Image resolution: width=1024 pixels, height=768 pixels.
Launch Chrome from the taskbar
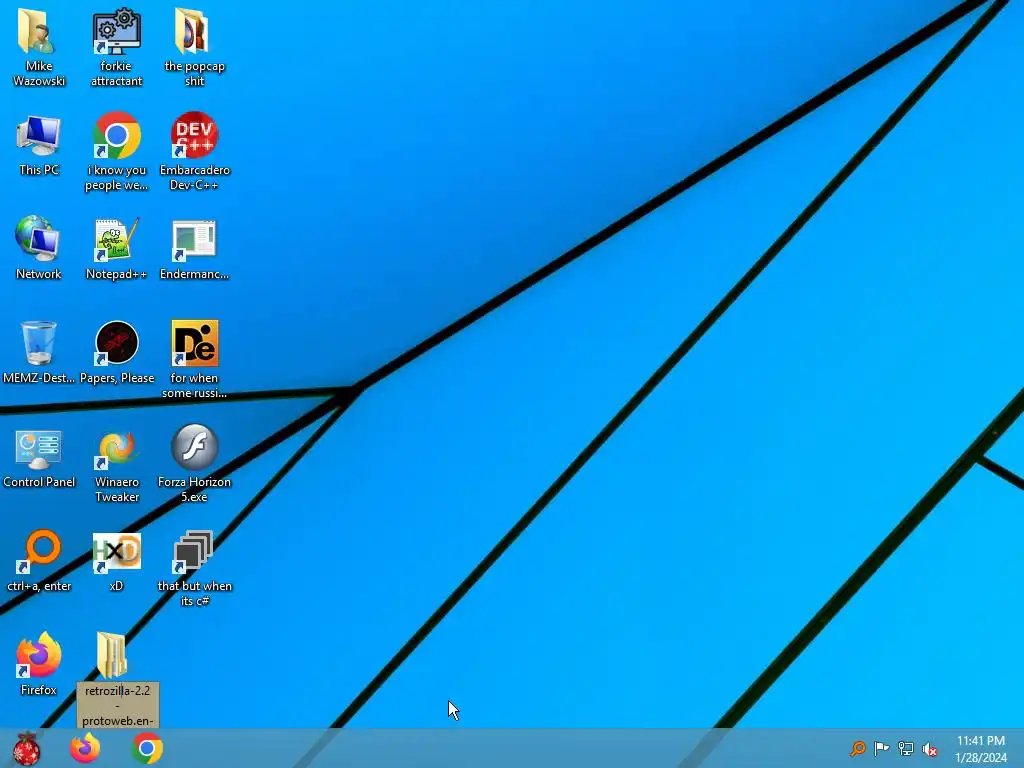pos(147,748)
